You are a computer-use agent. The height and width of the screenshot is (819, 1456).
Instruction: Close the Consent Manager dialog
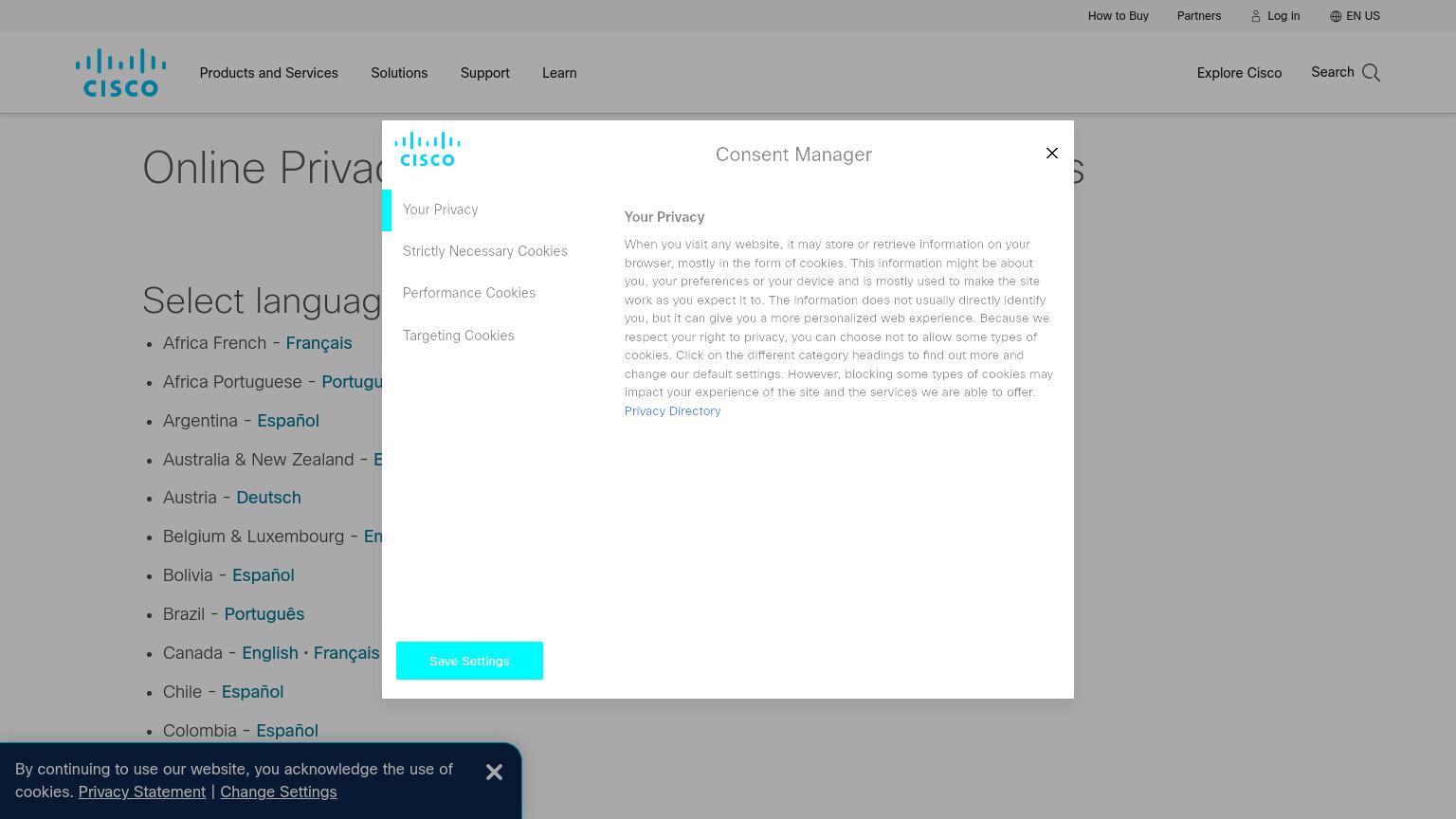pyautogui.click(x=1052, y=154)
